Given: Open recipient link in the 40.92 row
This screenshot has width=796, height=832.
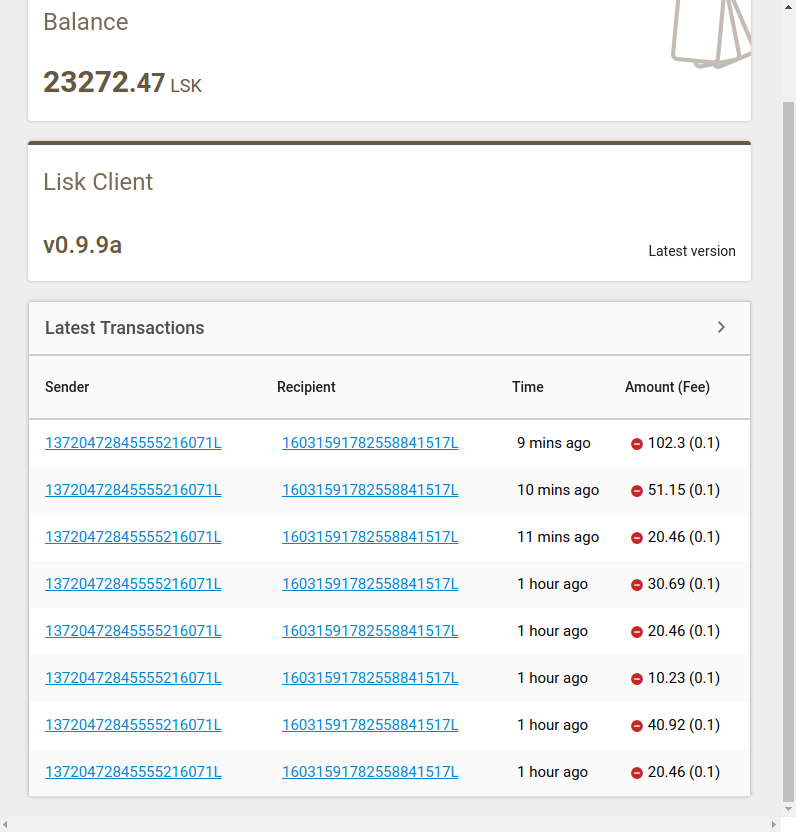Looking at the screenshot, I should [370, 725].
